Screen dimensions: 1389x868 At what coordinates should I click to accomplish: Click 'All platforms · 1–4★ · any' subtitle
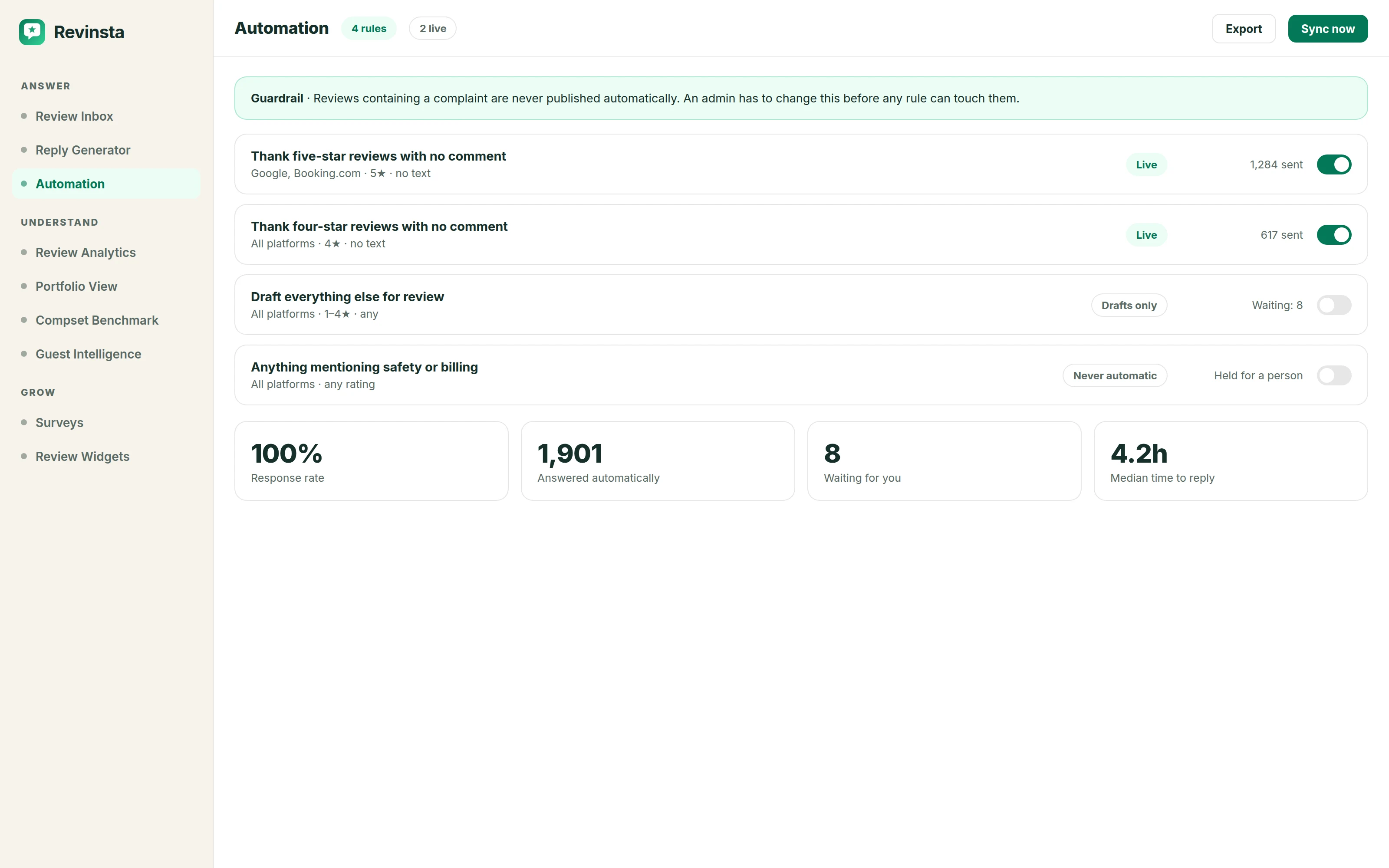click(x=315, y=314)
